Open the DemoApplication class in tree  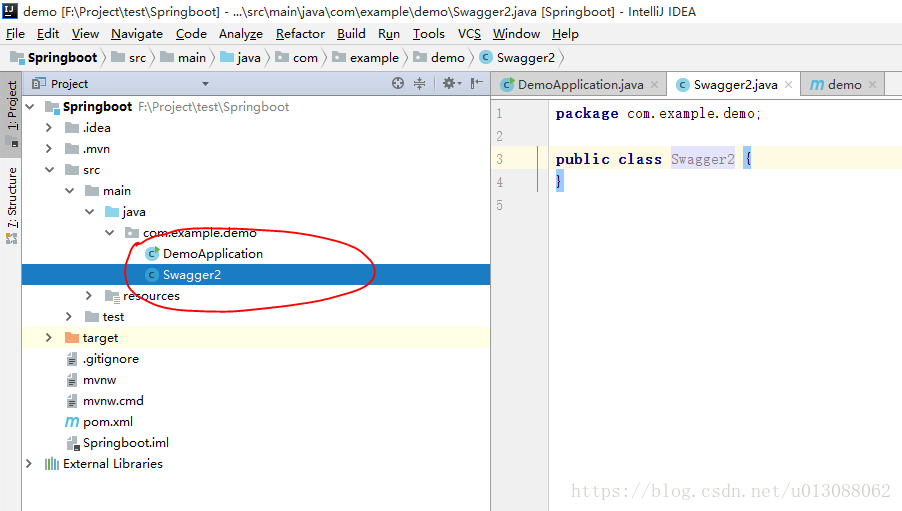click(x=212, y=254)
